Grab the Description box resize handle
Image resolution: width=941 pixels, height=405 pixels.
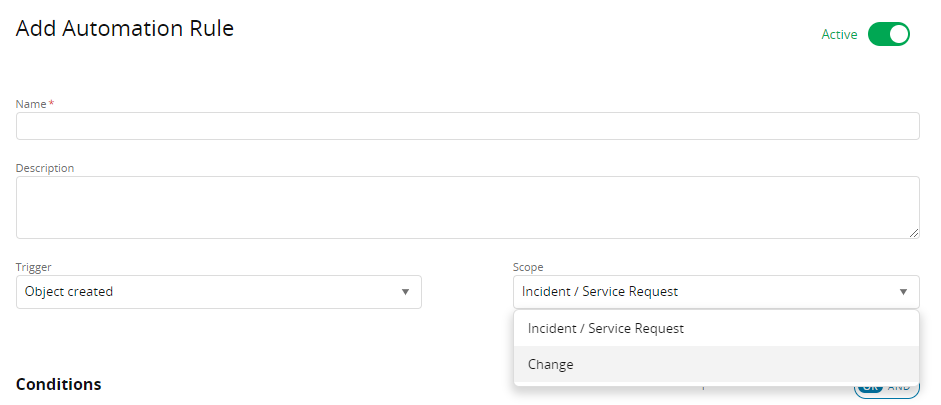tap(914, 233)
